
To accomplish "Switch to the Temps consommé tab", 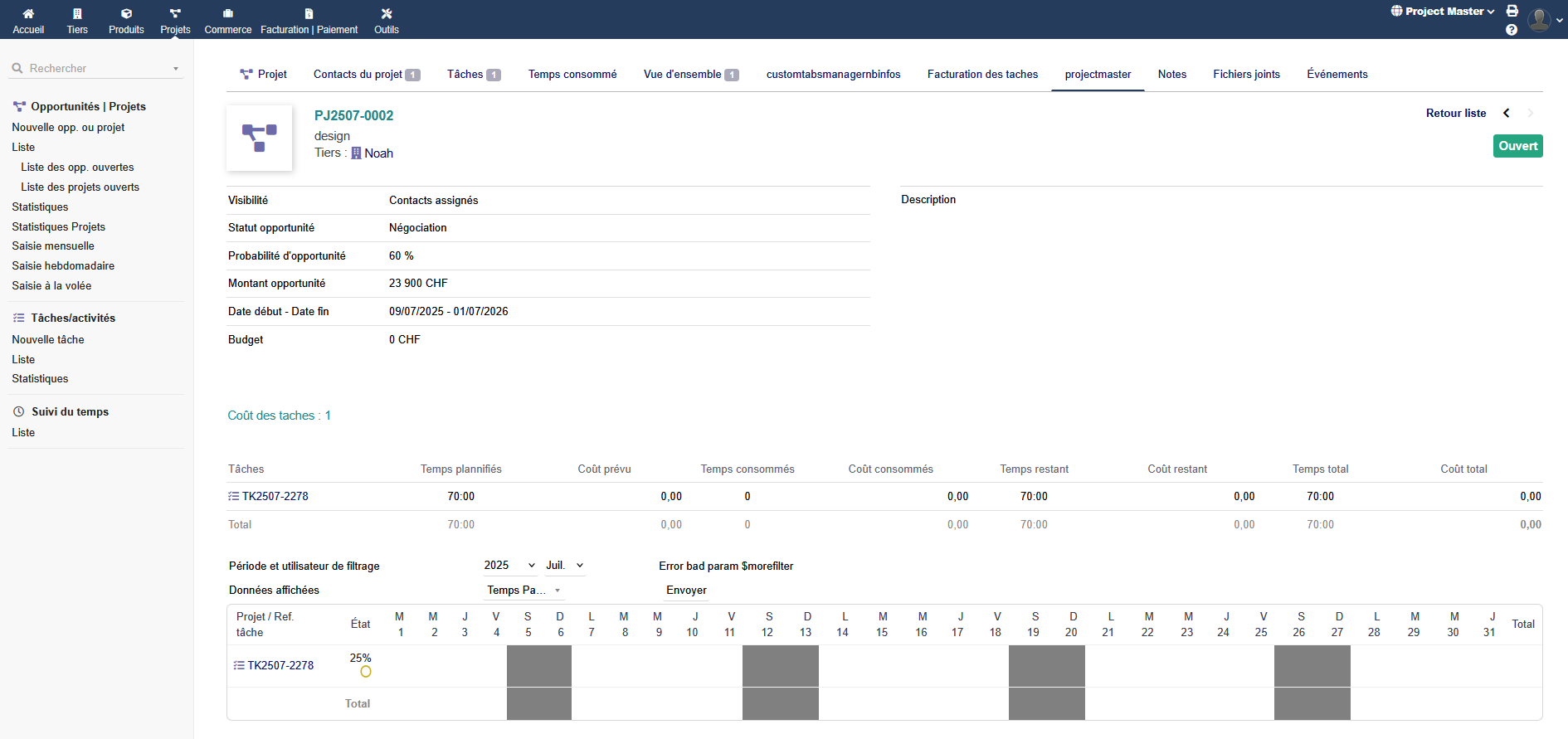I will coord(572,75).
